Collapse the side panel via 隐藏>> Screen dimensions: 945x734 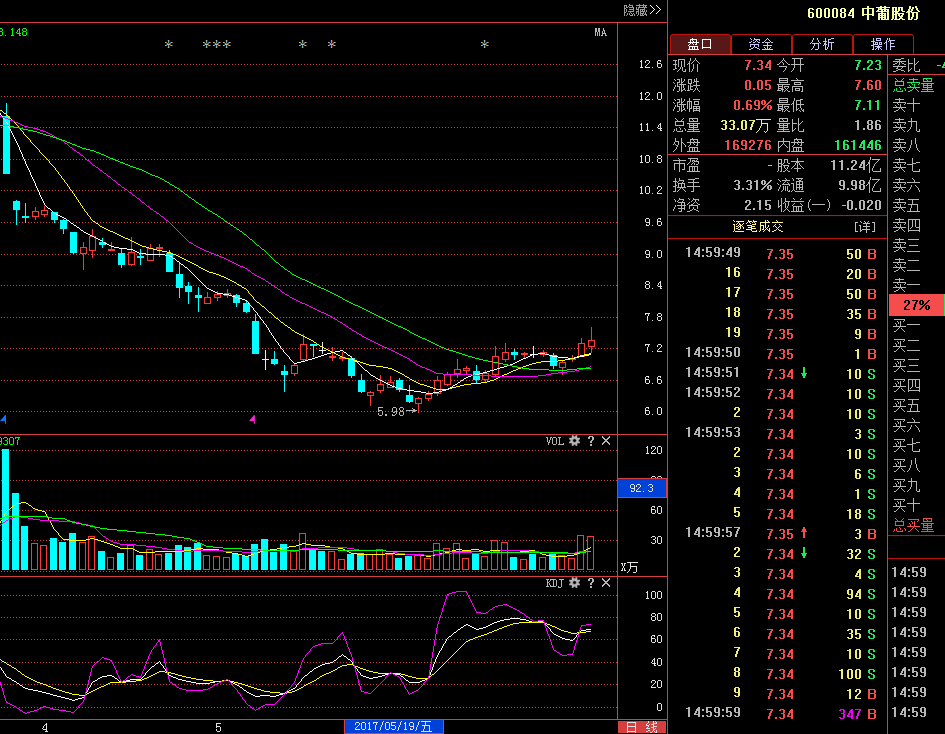642,10
